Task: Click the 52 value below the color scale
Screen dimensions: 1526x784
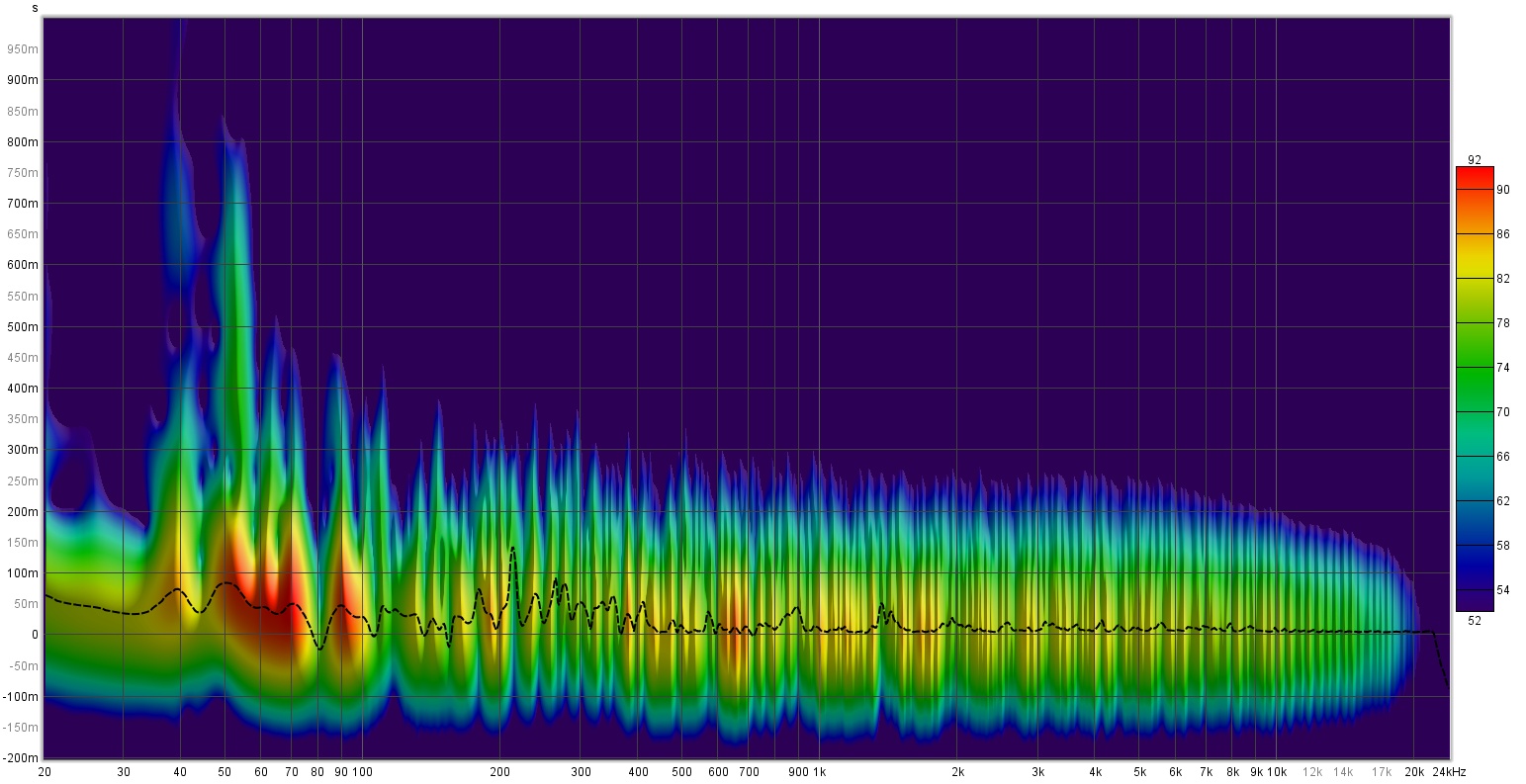Action: (1474, 621)
